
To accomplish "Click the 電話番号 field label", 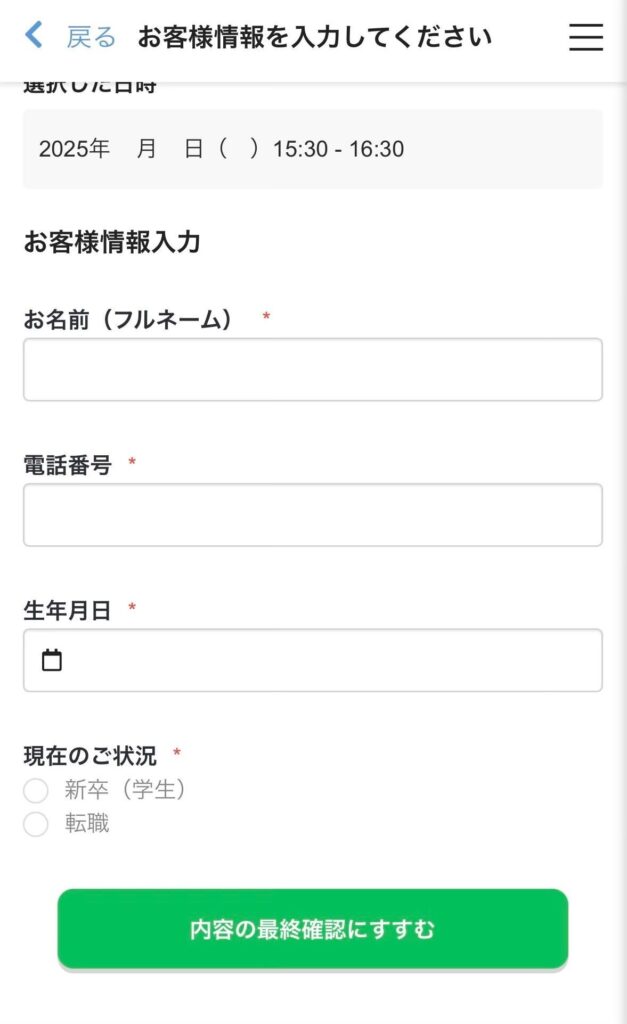I will tap(67, 464).
